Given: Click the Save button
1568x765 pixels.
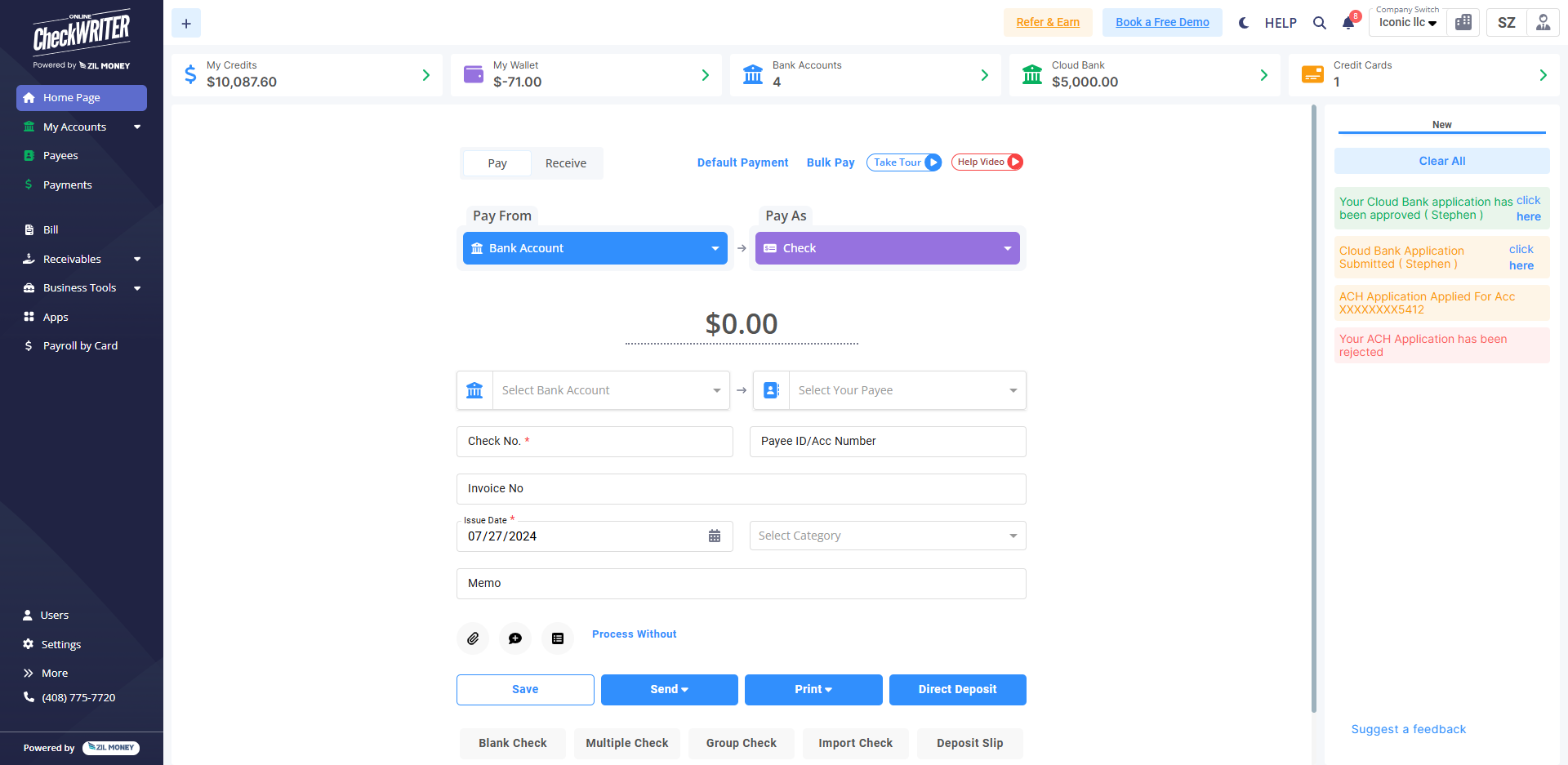Looking at the screenshot, I should click(x=525, y=690).
